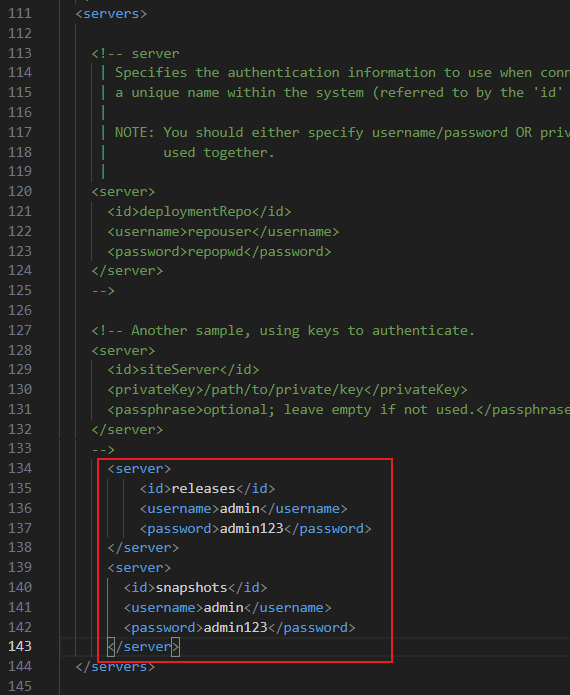This screenshot has width=570, height=695.
Task: Click the commented <server> tag on line 128
Action: coord(123,351)
